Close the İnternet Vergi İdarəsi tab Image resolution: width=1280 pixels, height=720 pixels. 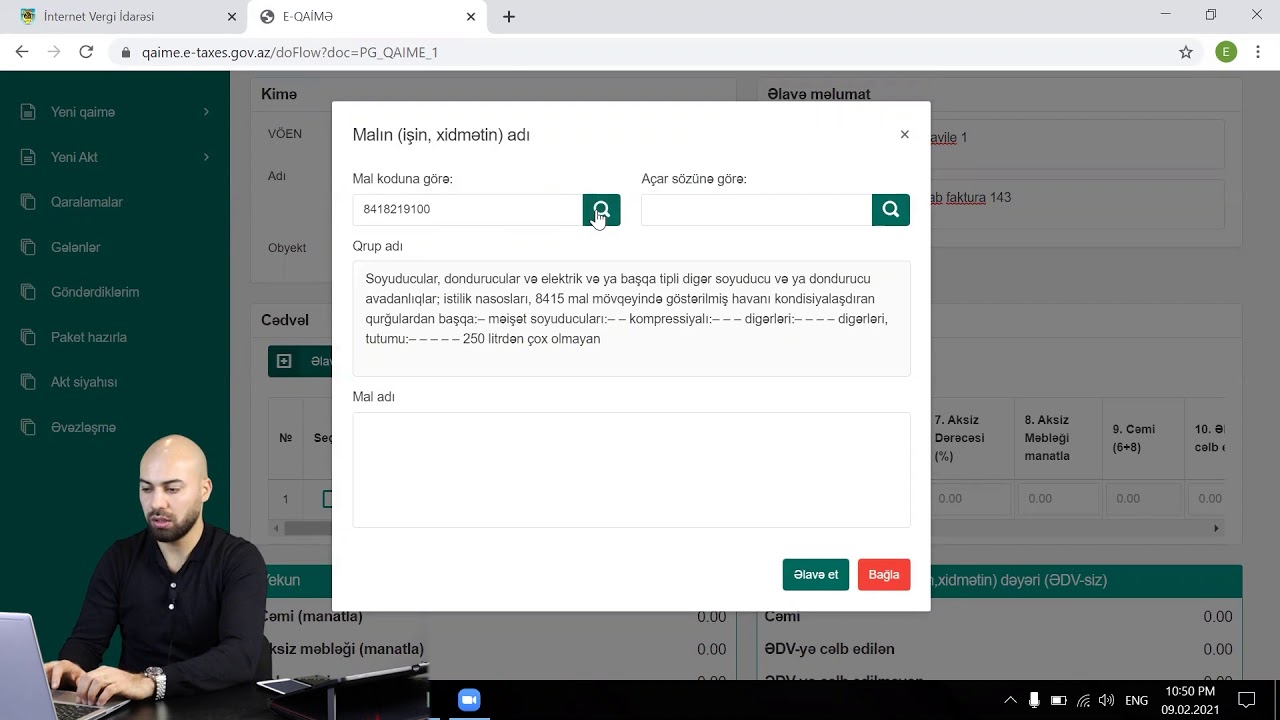[232, 17]
